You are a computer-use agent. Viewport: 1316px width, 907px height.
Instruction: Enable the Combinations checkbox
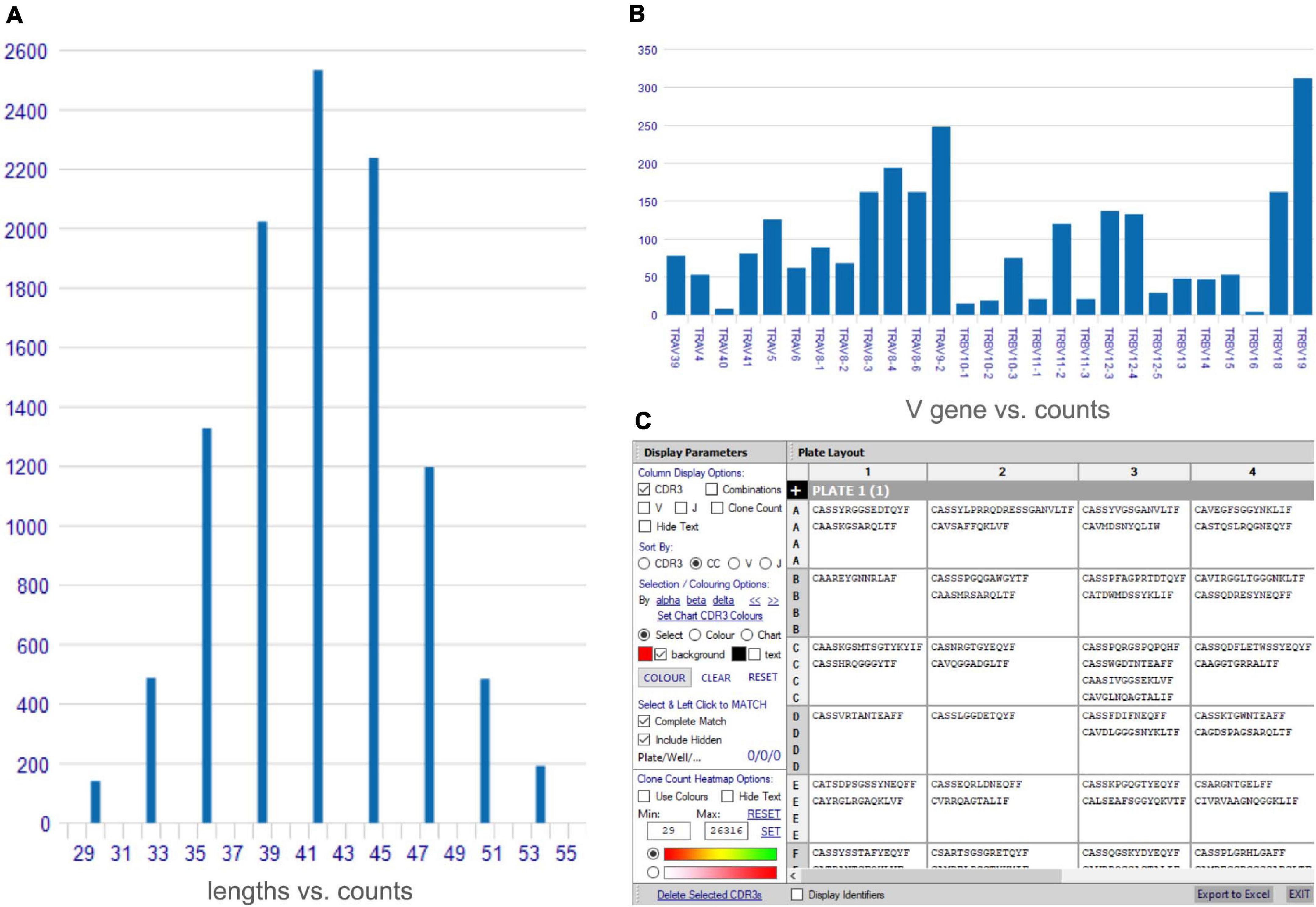tap(712, 489)
